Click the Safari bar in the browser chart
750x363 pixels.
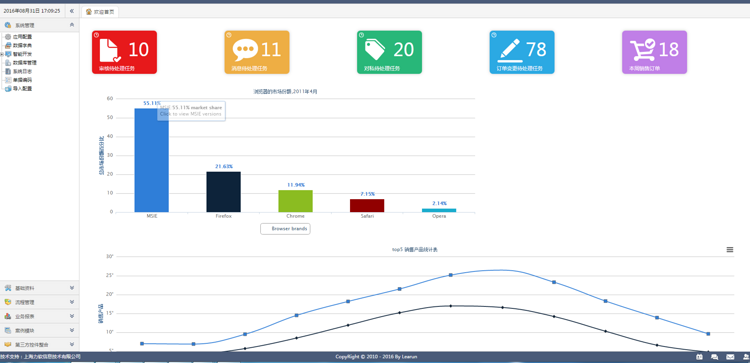coord(367,206)
